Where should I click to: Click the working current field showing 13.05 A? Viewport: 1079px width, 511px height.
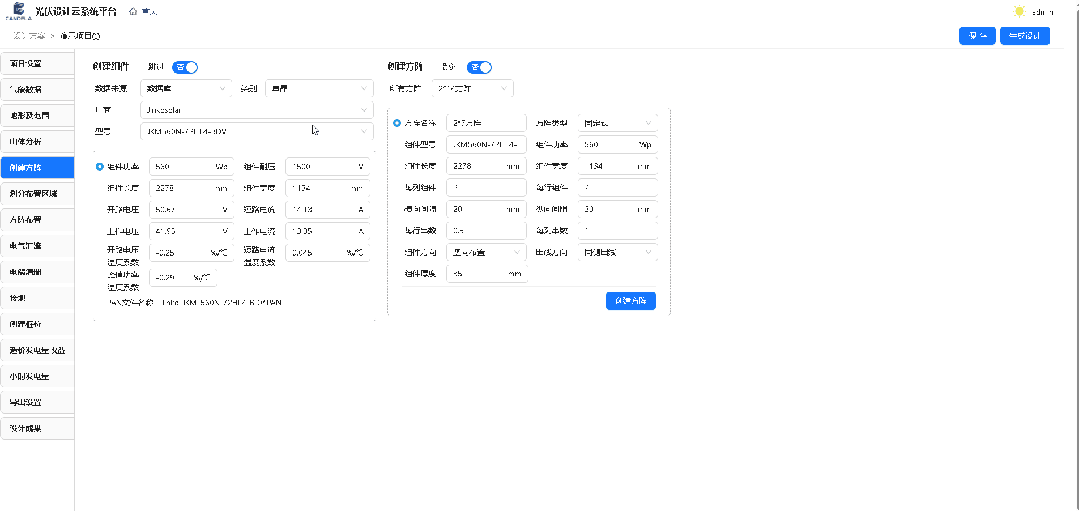(328, 231)
